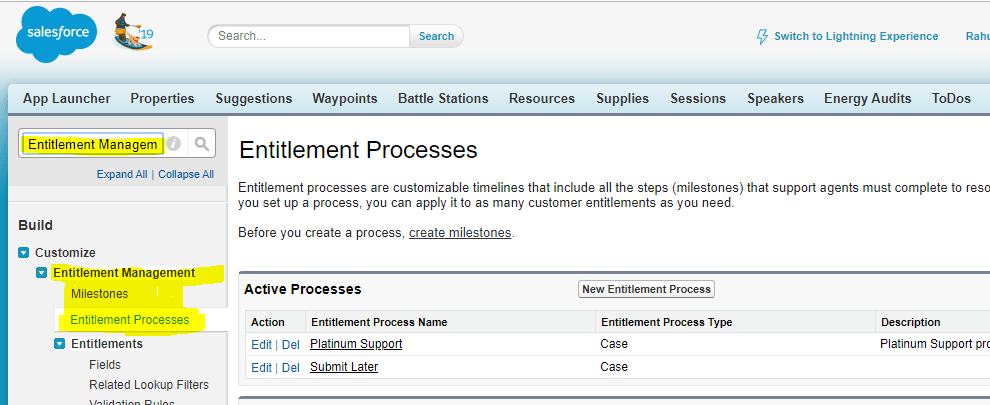Viewport: 990px width, 405px height.
Task: Switch to the Battle Stations tab
Action: [443, 98]
